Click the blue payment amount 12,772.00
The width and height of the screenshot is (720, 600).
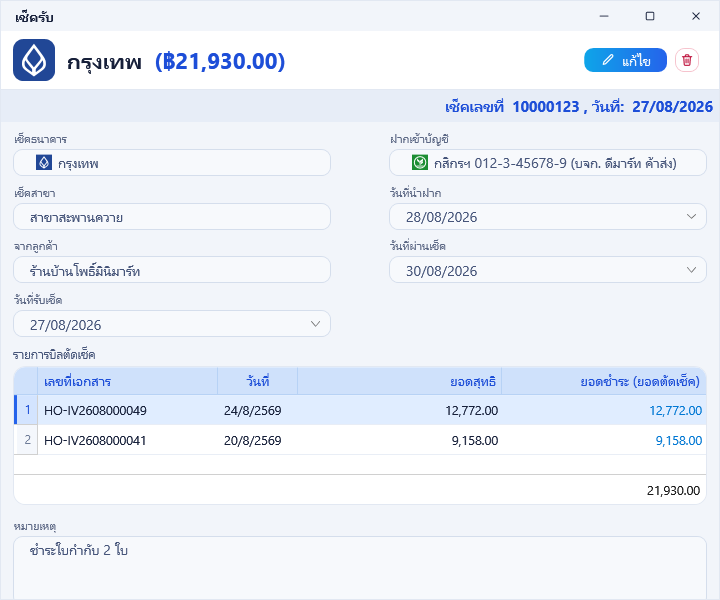pos(675,410)
